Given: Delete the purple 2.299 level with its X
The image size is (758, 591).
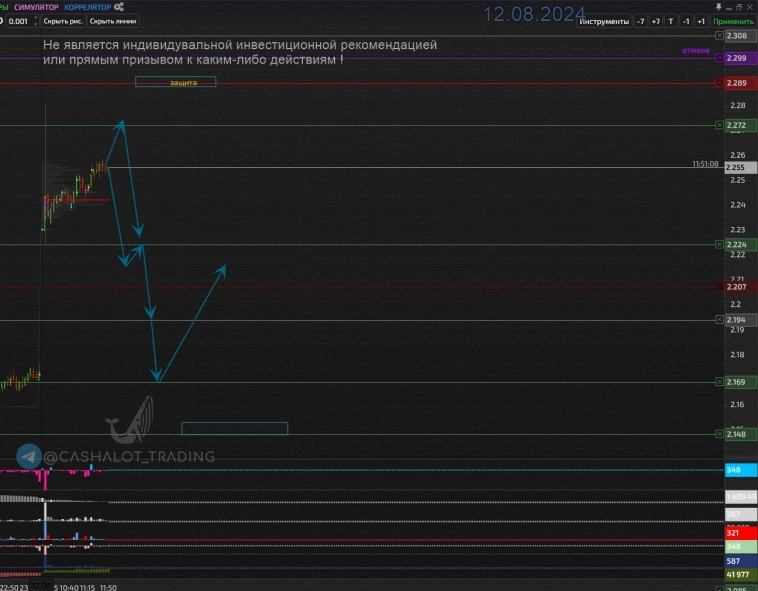Looking at the screenshot, I should tap(719, 58).
